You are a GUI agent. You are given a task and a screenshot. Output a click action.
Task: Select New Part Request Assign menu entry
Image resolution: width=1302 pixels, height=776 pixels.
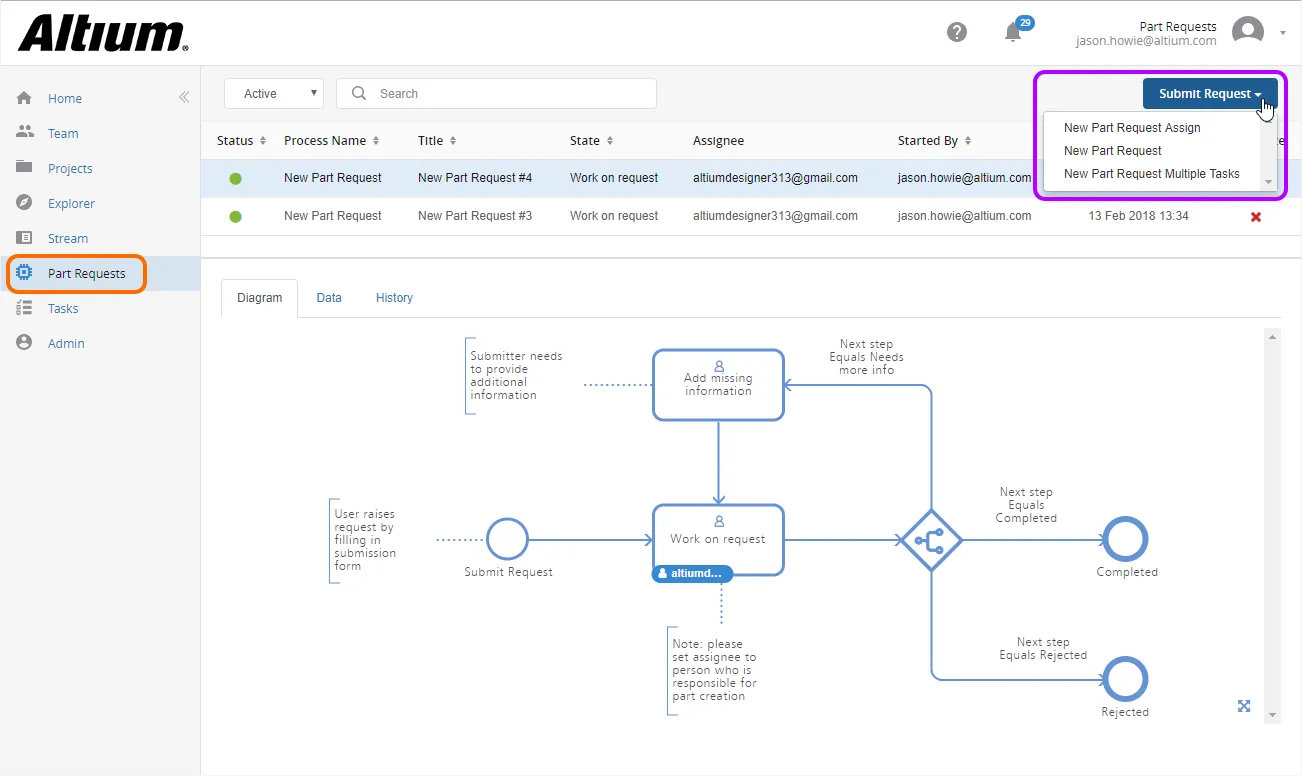pyautogui.click(x=1132, y=128)
